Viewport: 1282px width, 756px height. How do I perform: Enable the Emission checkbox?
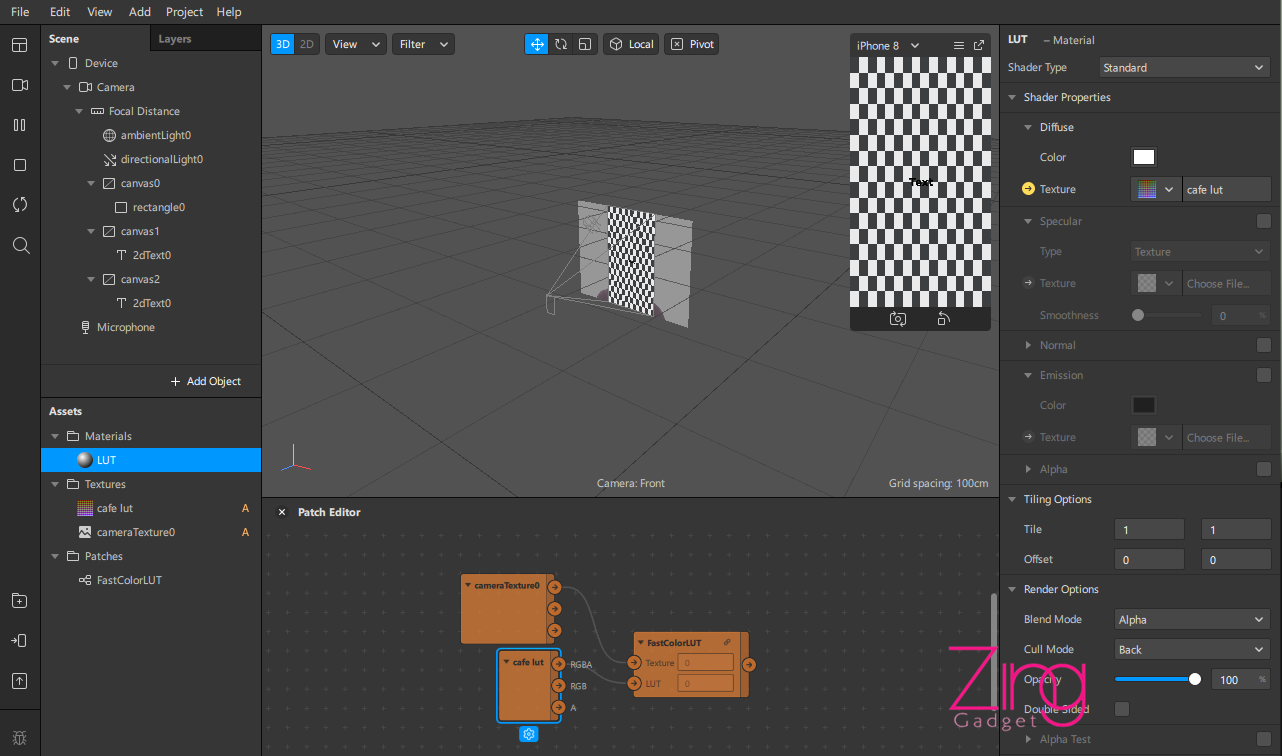coord(1264,375)
